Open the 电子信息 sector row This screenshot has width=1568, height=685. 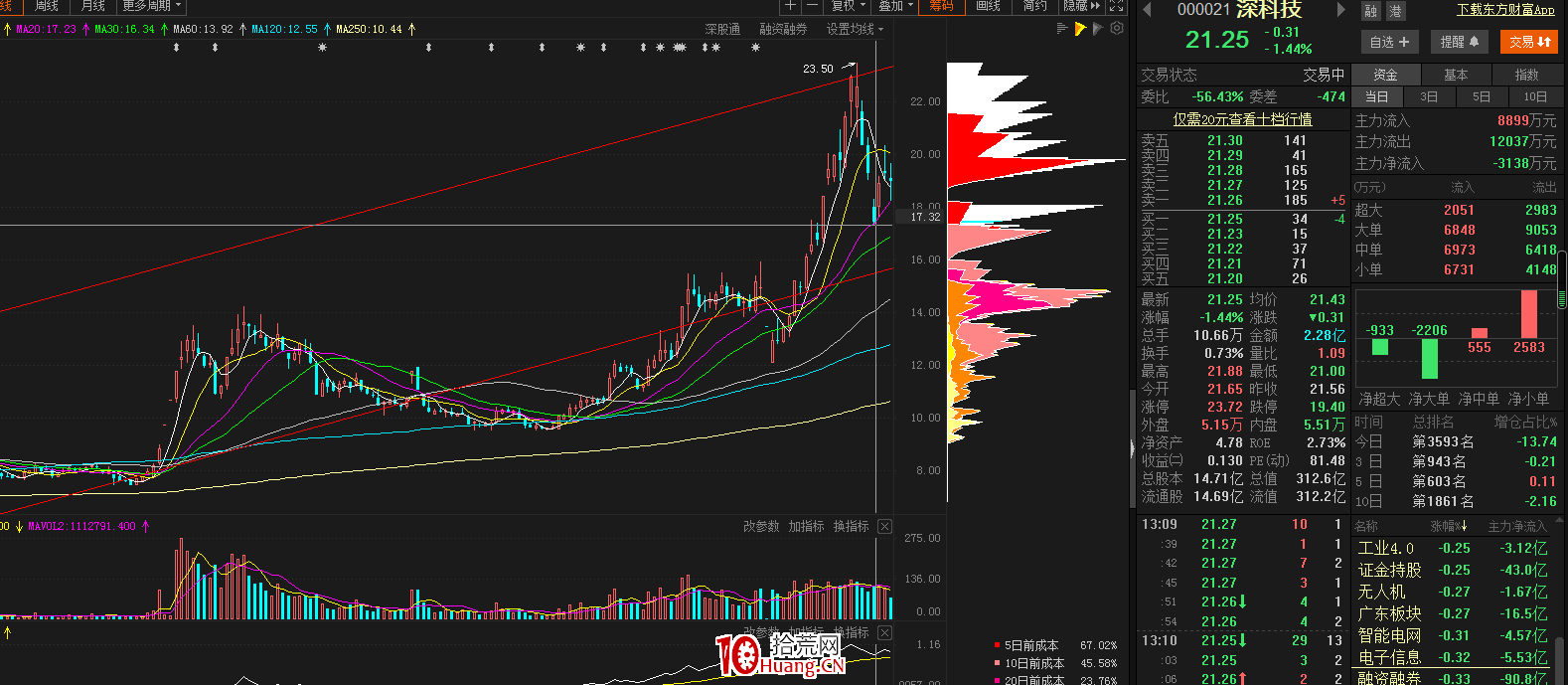(1453, 657)
